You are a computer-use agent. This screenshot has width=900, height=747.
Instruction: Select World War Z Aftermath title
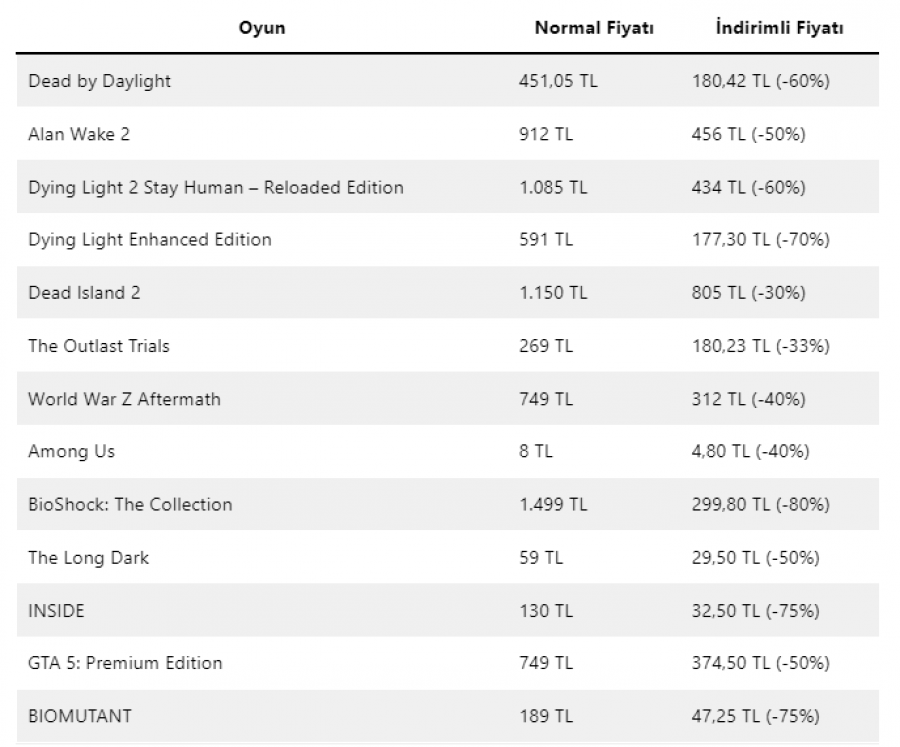[125, 399]
